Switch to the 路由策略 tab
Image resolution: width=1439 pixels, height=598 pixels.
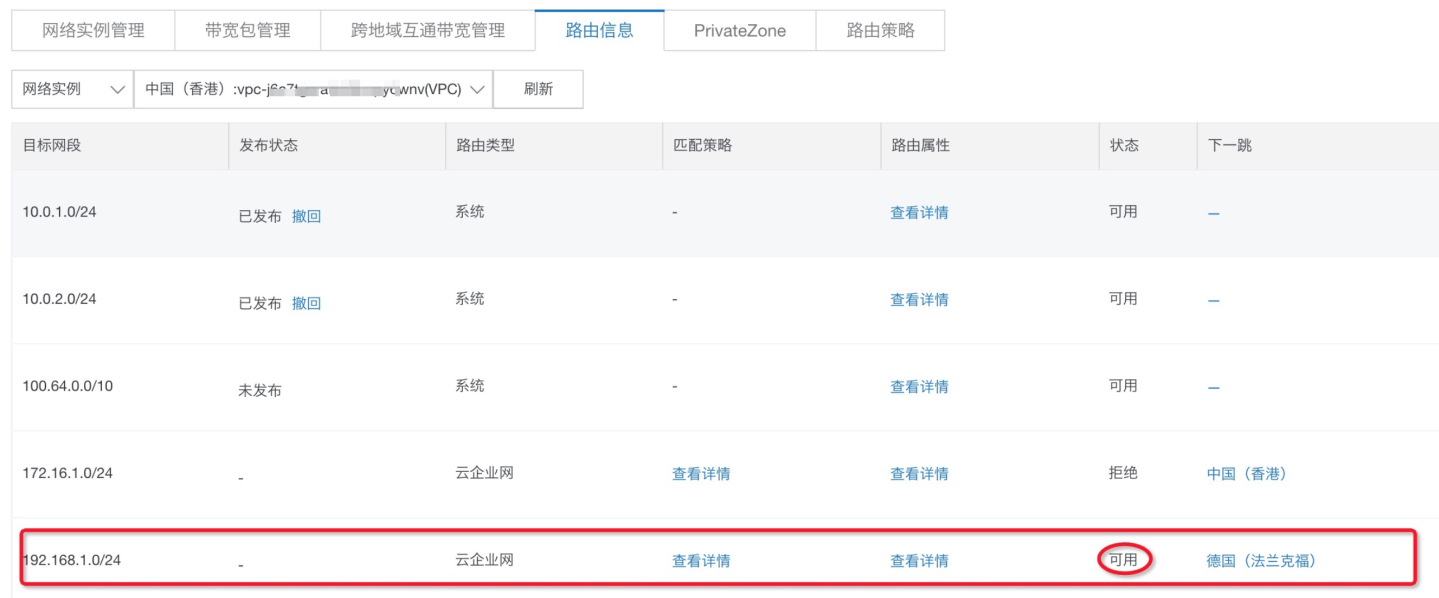[x=881, y=30]
